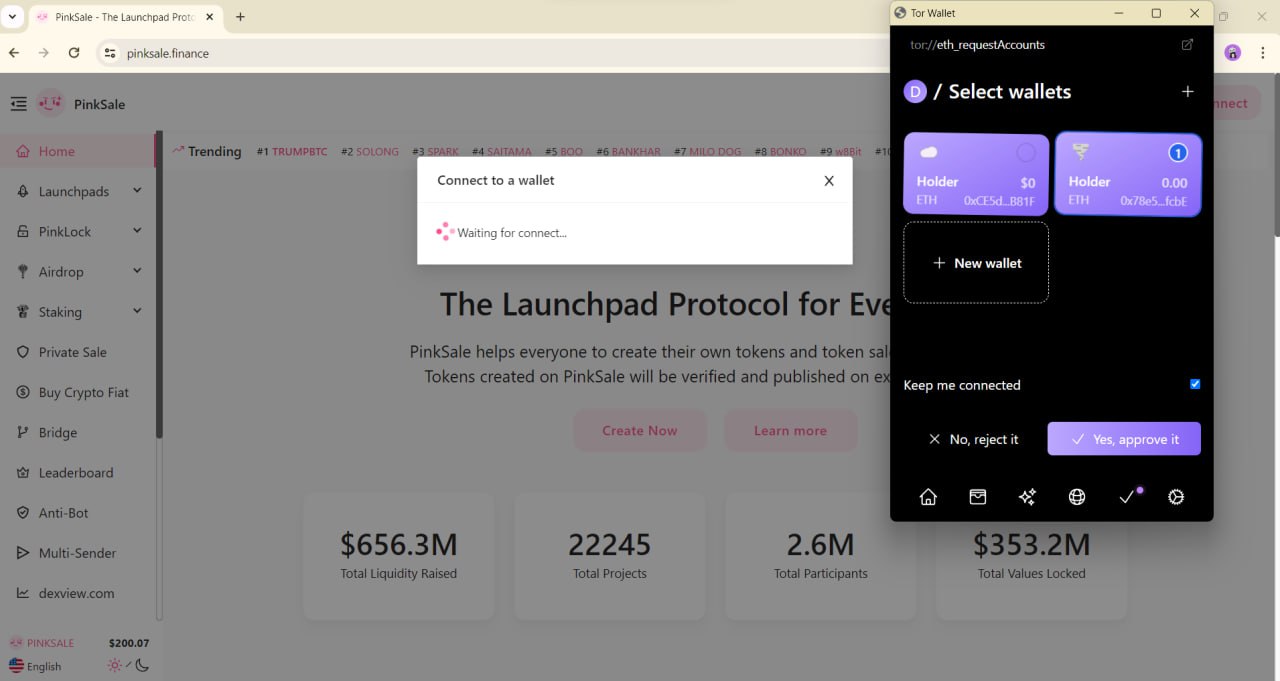This screenshot has height=681, width=1280.
Task: Switch to light mode sun icon
Action: point(115,666)
